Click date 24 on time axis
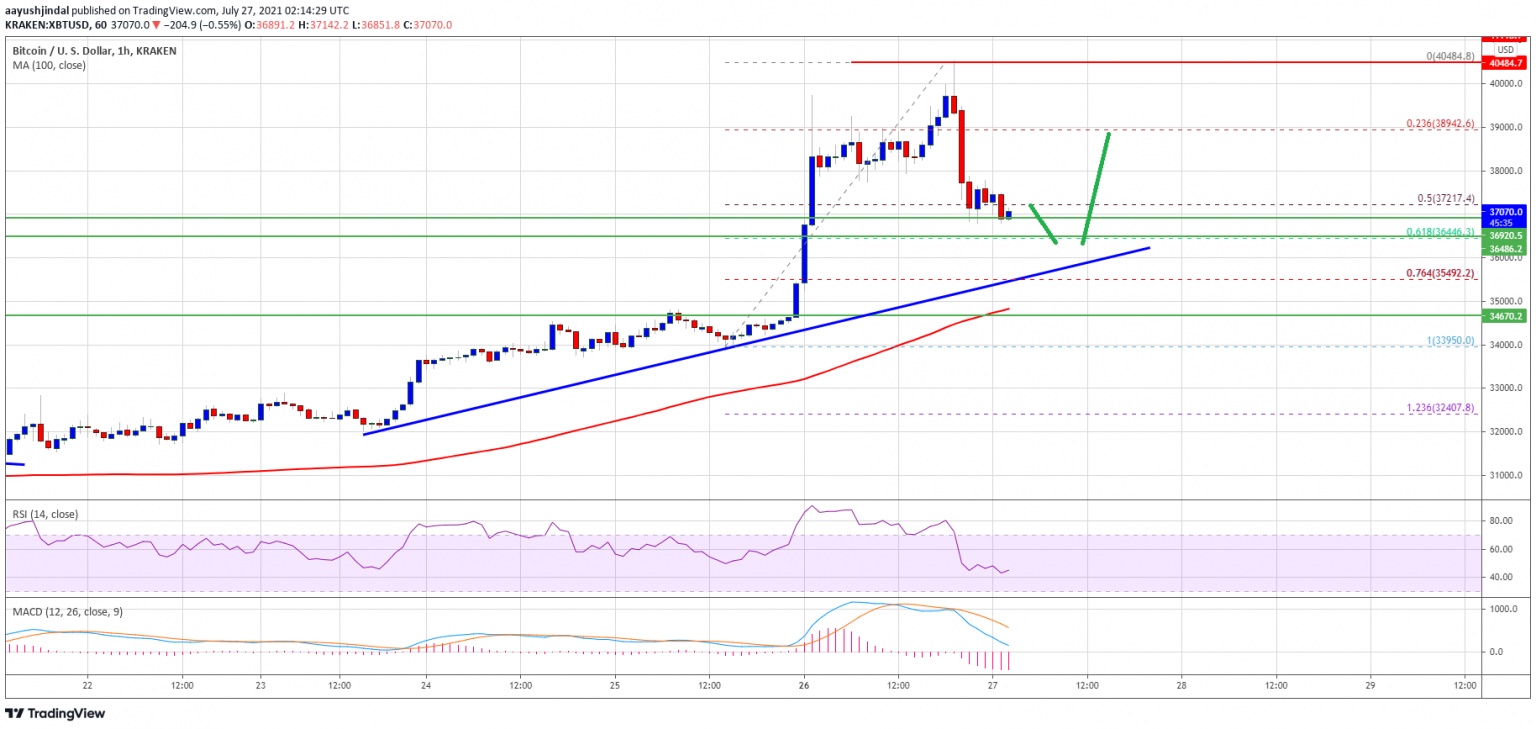 pos(426,686)
